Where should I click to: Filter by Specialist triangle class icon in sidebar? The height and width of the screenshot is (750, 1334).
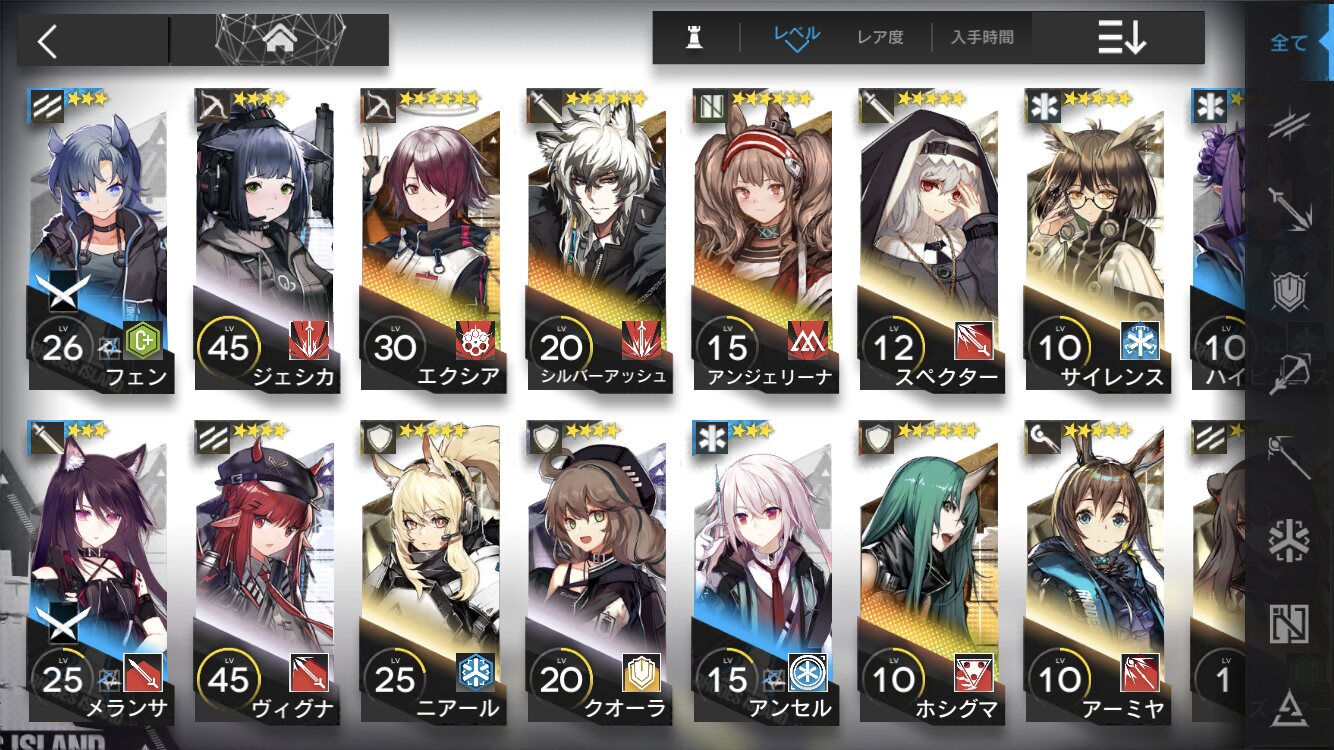[1290, 706]
